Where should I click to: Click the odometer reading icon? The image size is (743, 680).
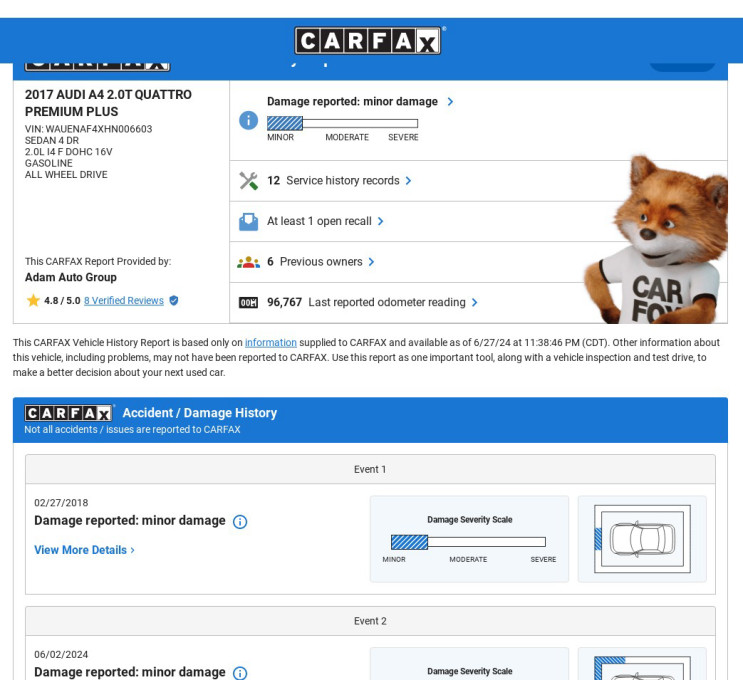pyautogui.click(x=248, y=303)
